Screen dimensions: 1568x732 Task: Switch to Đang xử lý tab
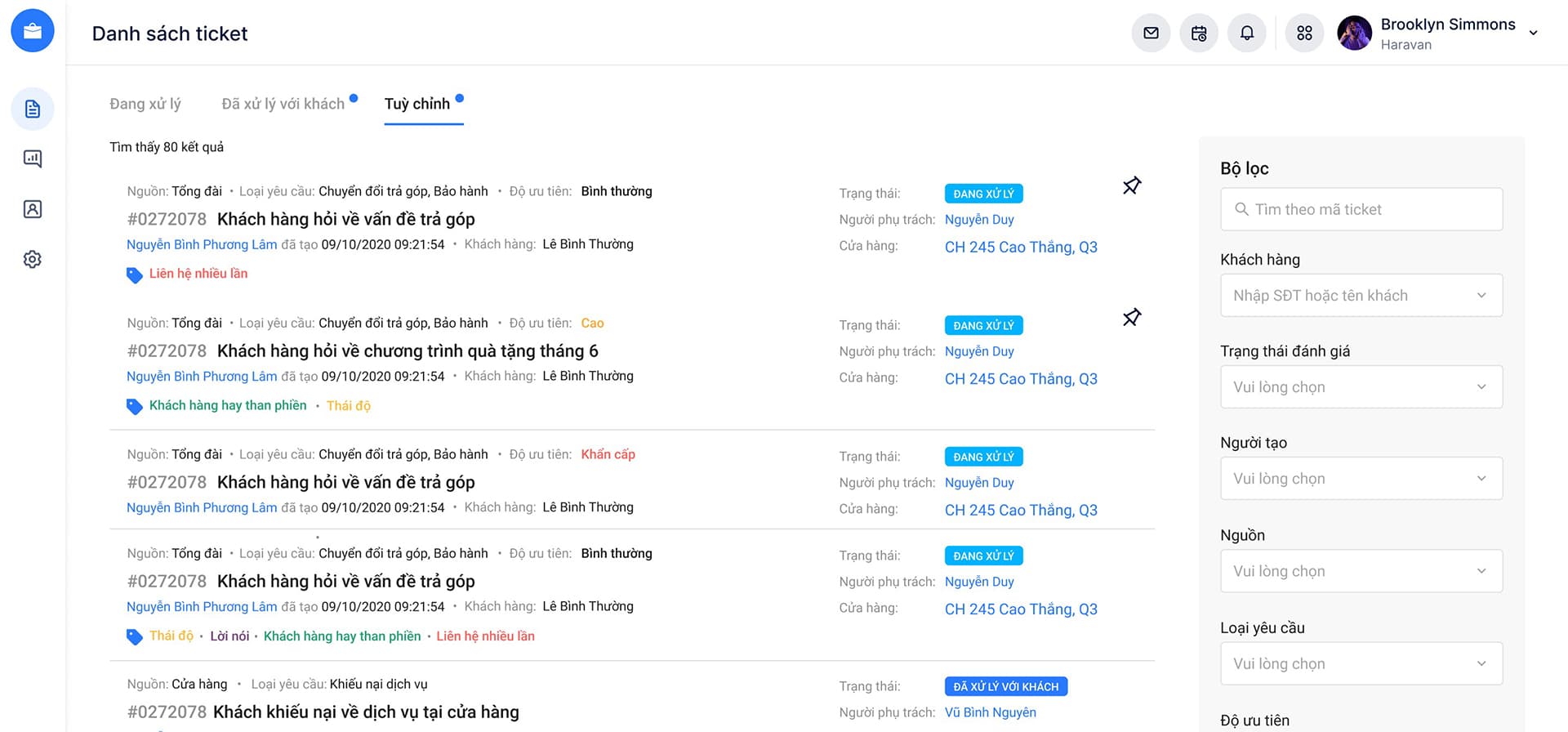click(145, 104)
